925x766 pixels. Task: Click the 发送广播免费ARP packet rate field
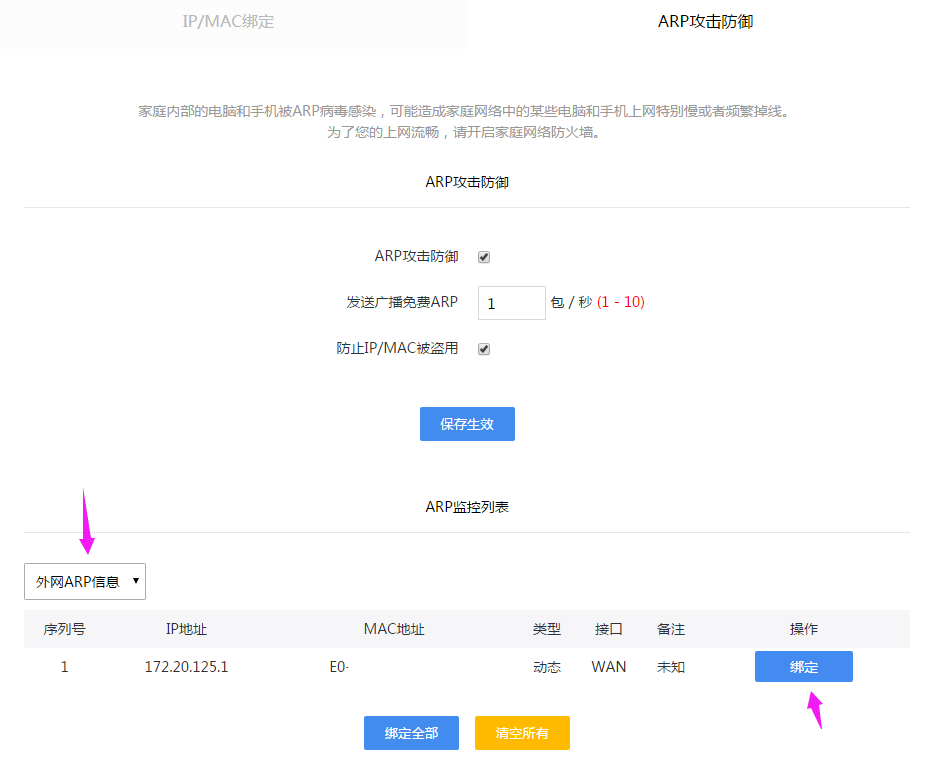point(511,303)
